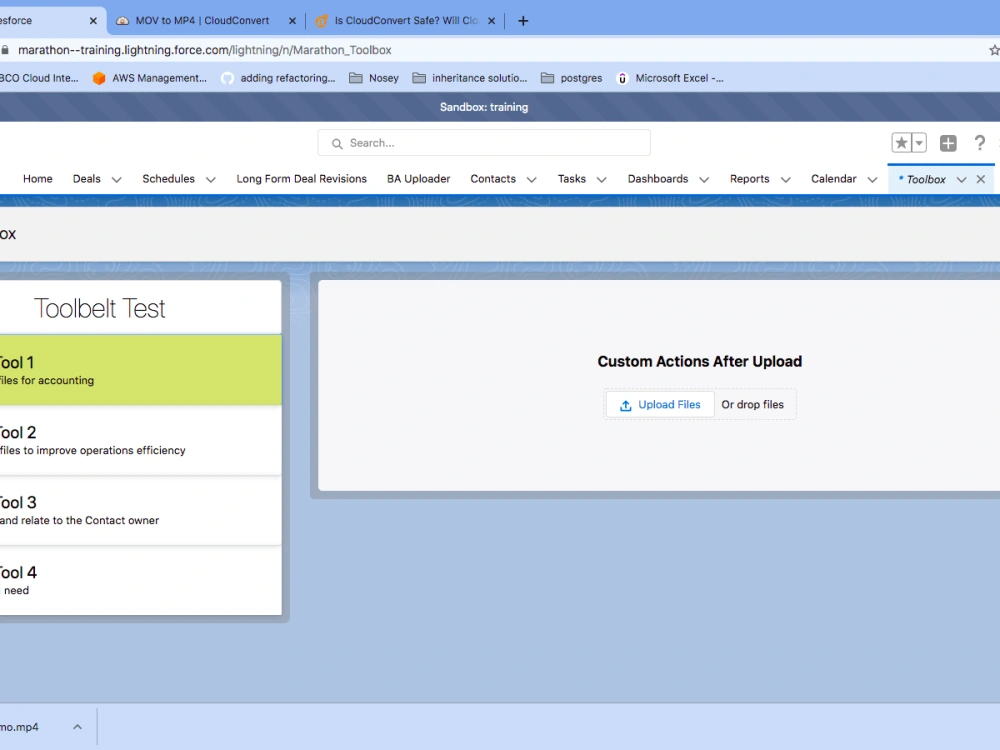Open the Nosey bookmarks folder
The image size is (1000, 750).
click(374, 78)
